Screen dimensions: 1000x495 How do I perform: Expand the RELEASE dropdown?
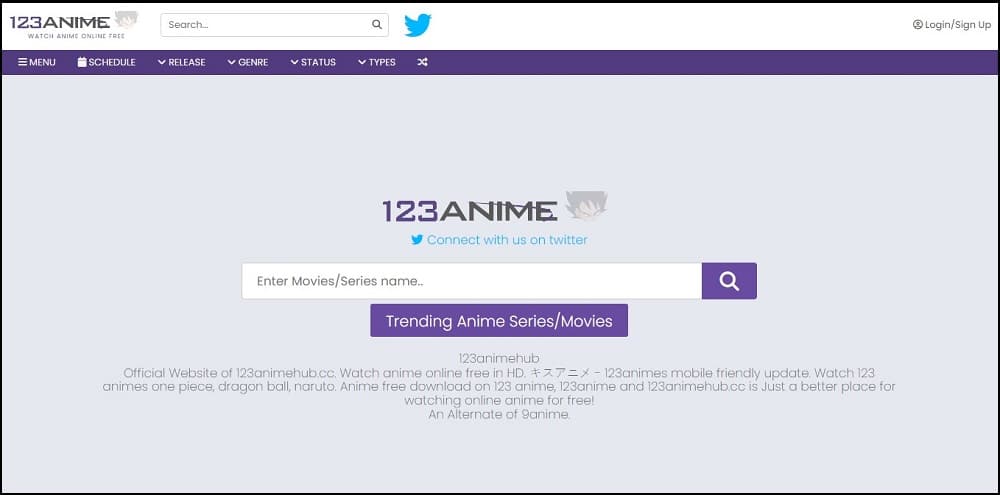click(x=182, y=63)
